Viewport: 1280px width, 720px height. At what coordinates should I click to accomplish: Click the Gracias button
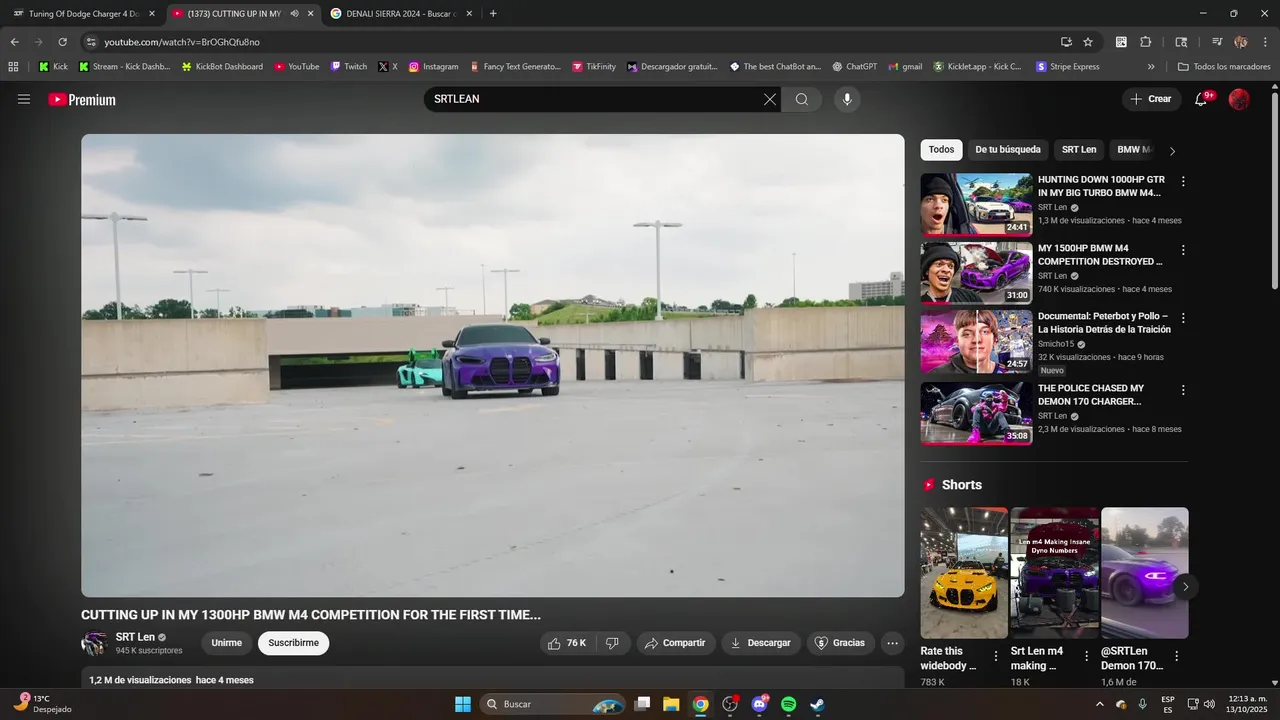pos(840,643)
